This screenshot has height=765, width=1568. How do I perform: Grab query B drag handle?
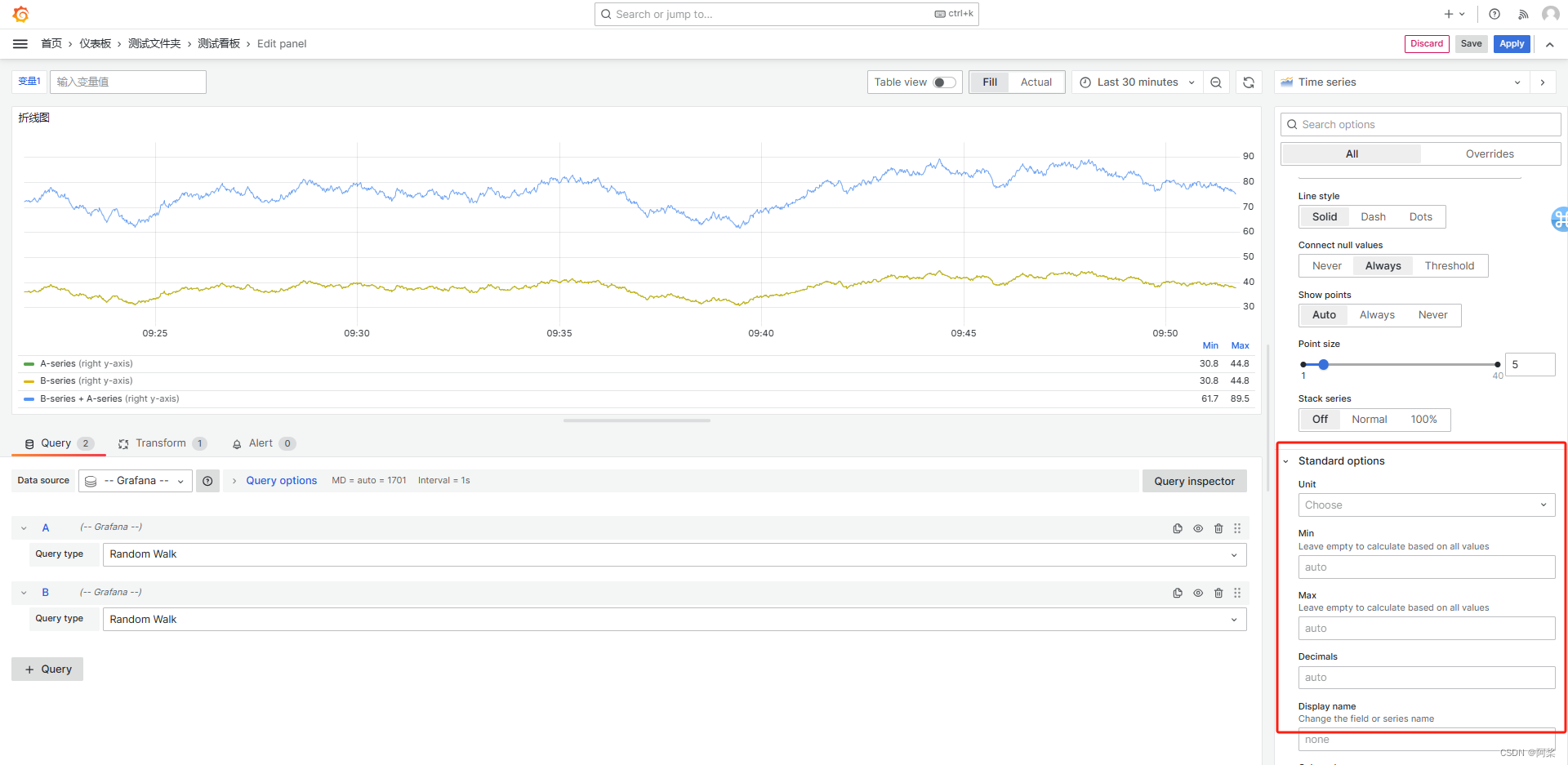pos(1237,593)
